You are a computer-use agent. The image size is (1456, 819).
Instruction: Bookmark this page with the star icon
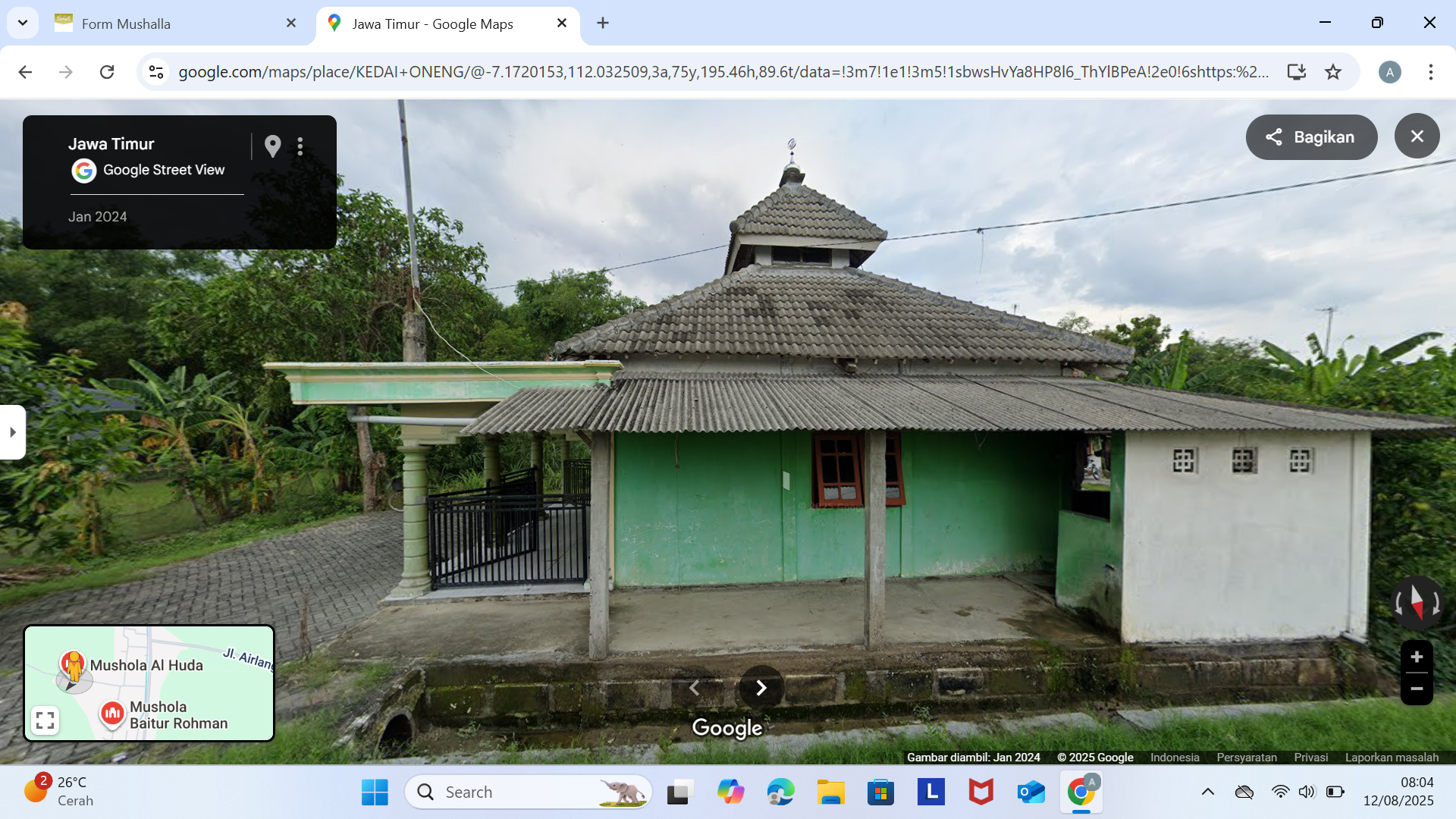(x=1332, y=72)
